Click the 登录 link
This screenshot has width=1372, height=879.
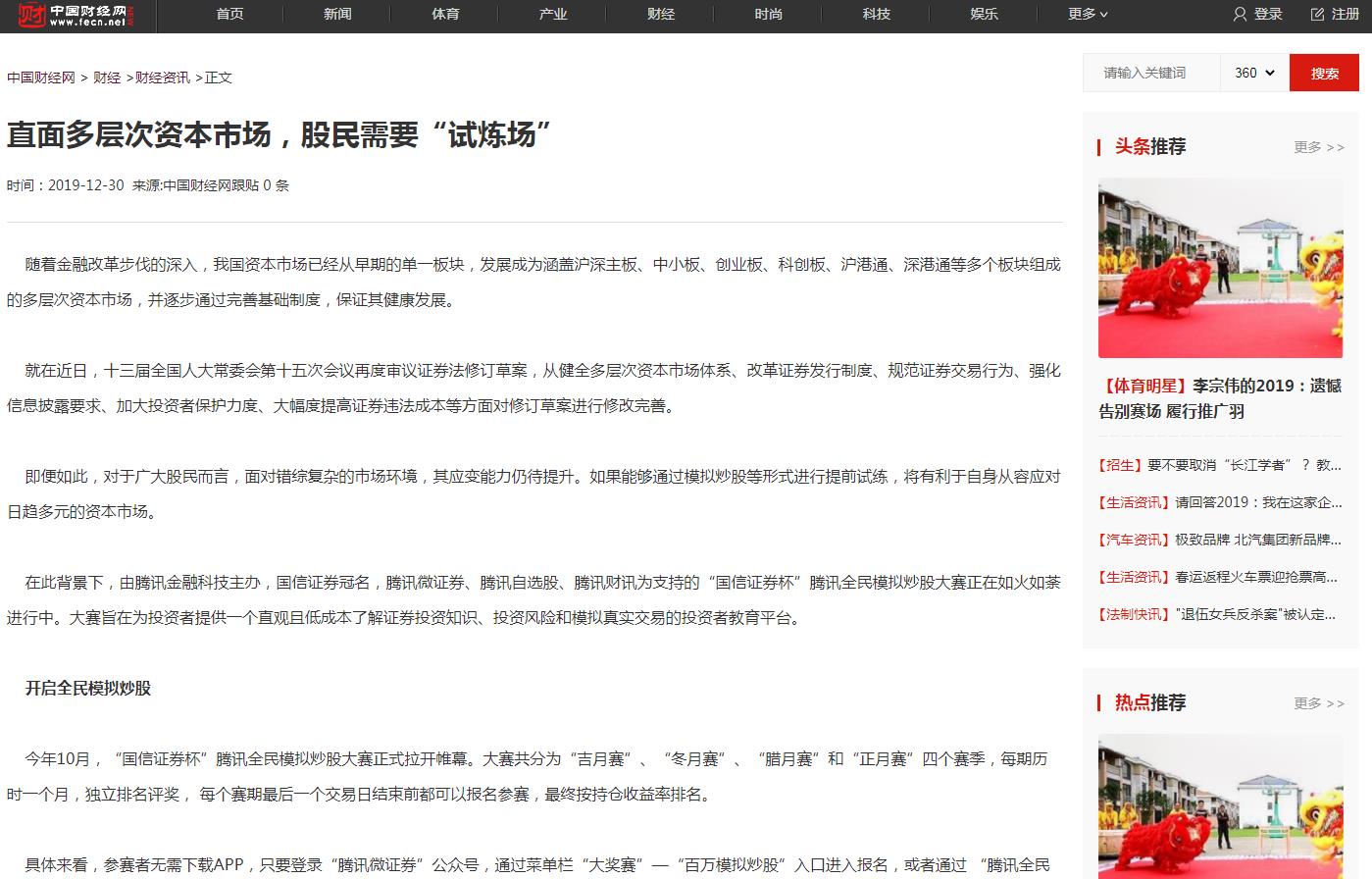click(1268, 14)
